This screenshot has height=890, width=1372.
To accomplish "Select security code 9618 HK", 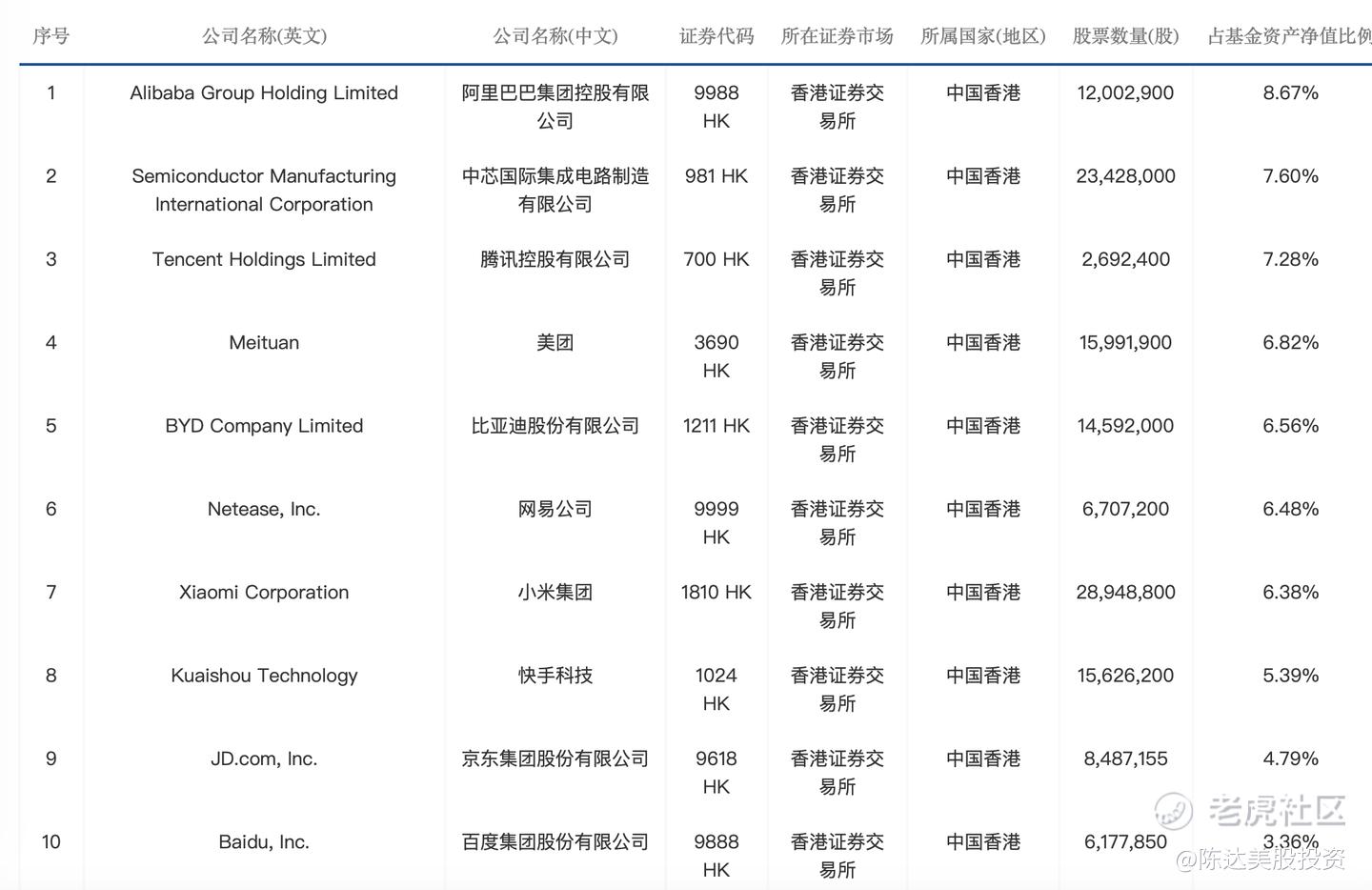I will click(716, 773).
